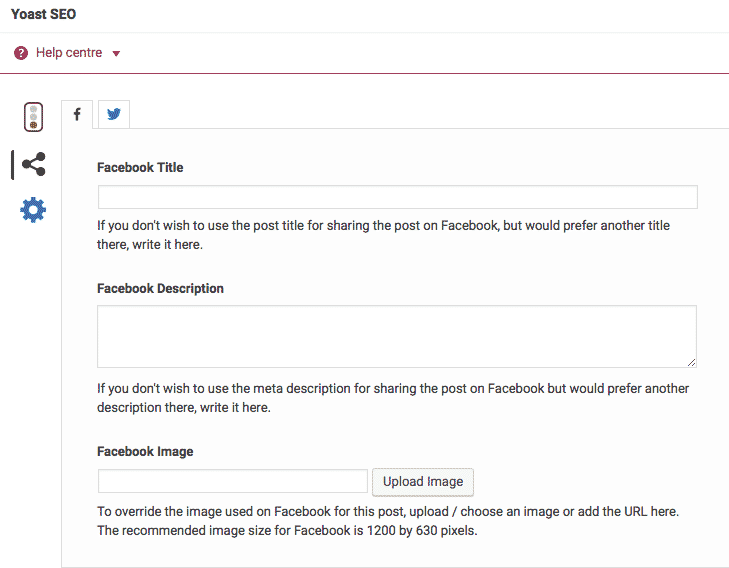
Task: Click the Yoast SEO panel heading
Action: (x=43, y=14)
